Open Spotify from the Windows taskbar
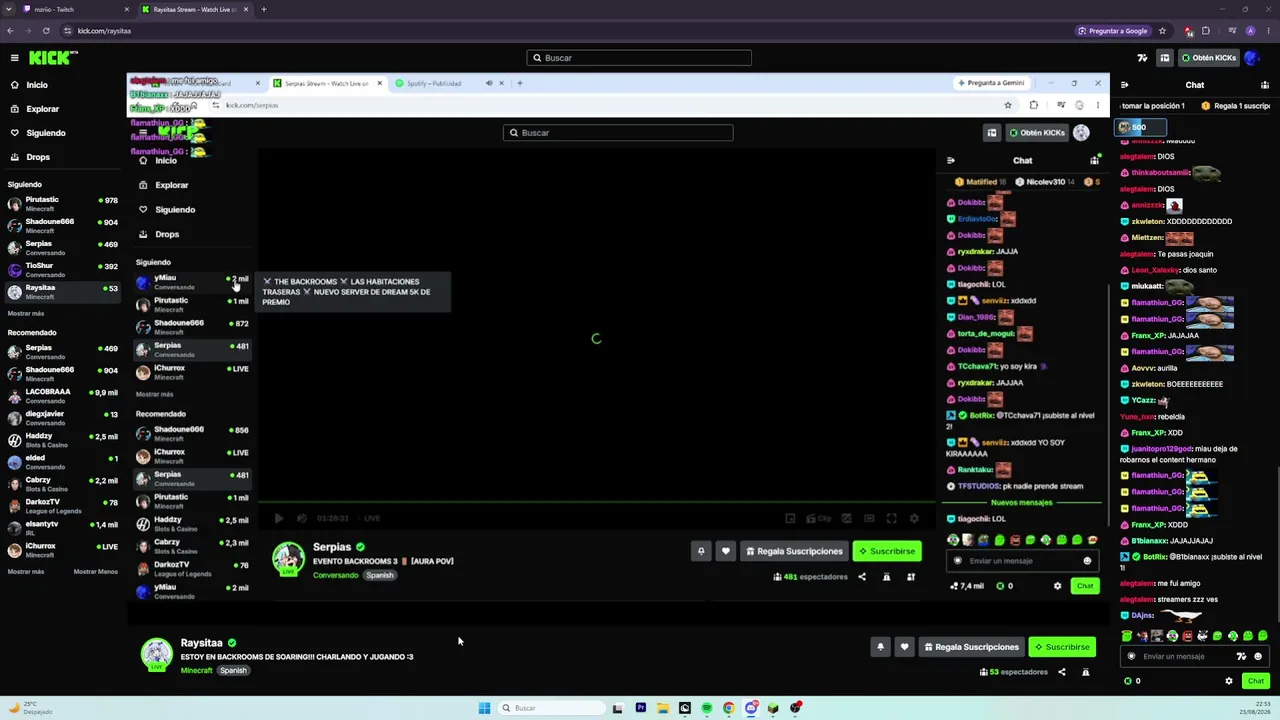The image size is (1280, 720). 707,708
